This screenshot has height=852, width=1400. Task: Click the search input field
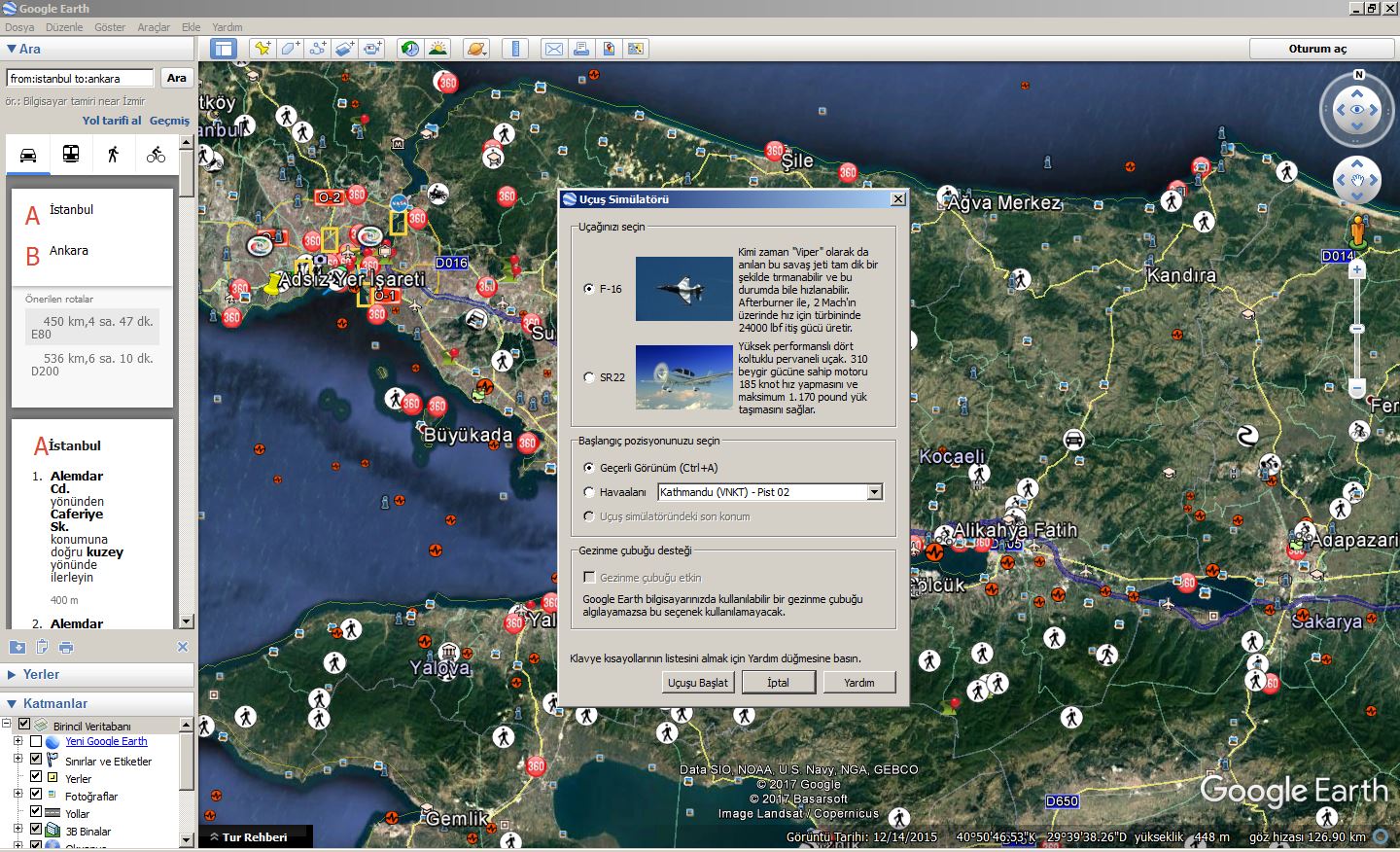coord(80,78)
